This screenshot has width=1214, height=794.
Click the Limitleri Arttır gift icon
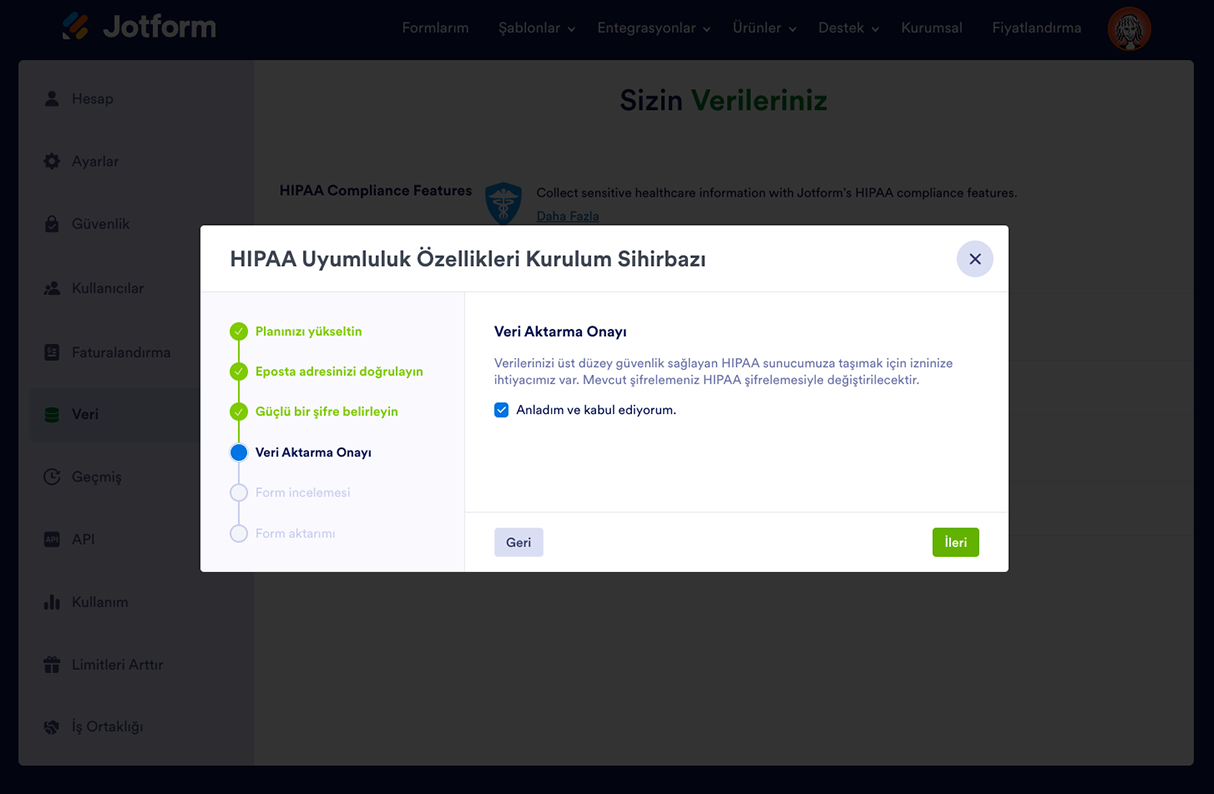(x=52, y=664)
